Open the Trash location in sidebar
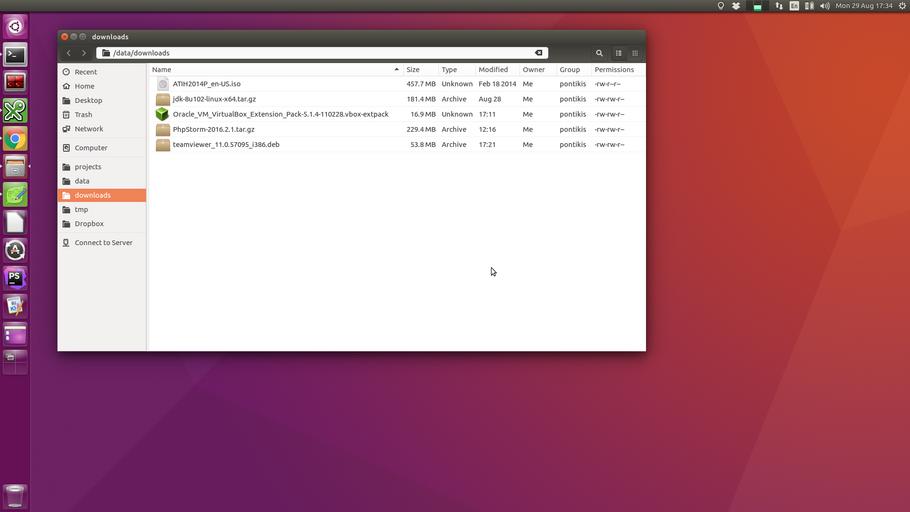 pyautogui.click(x=83, y=115)
